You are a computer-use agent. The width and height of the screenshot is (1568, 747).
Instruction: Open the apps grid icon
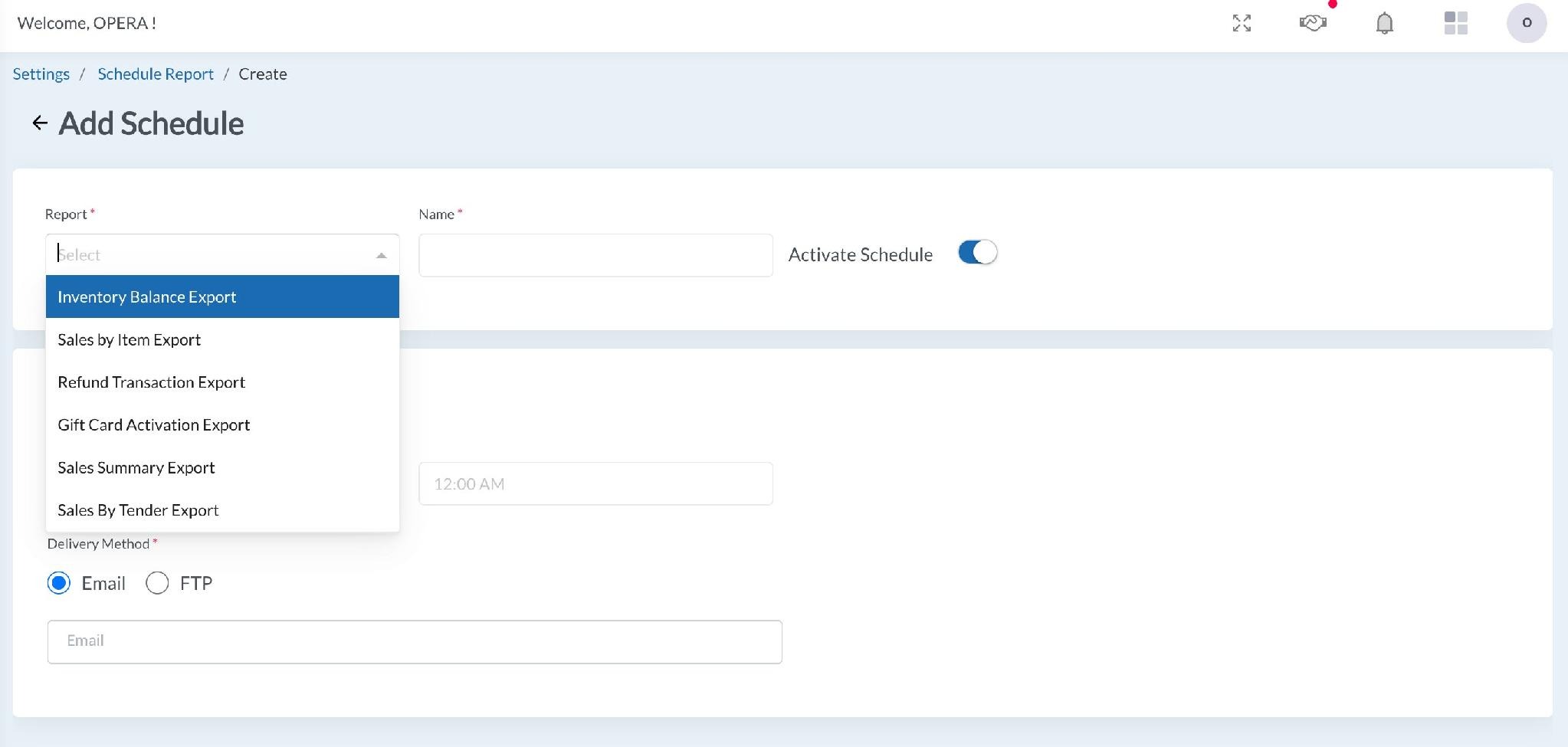tap(1455, 23)
